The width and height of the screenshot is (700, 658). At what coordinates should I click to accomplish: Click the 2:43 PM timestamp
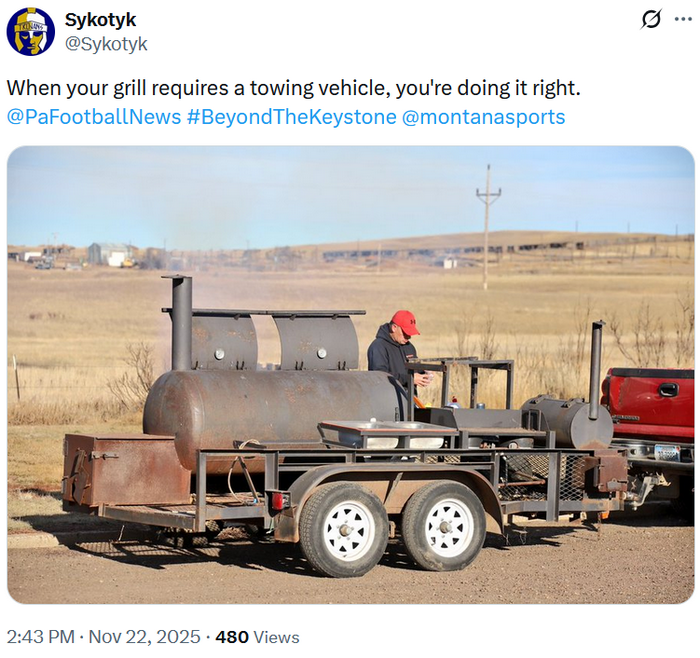coord(41,637)
